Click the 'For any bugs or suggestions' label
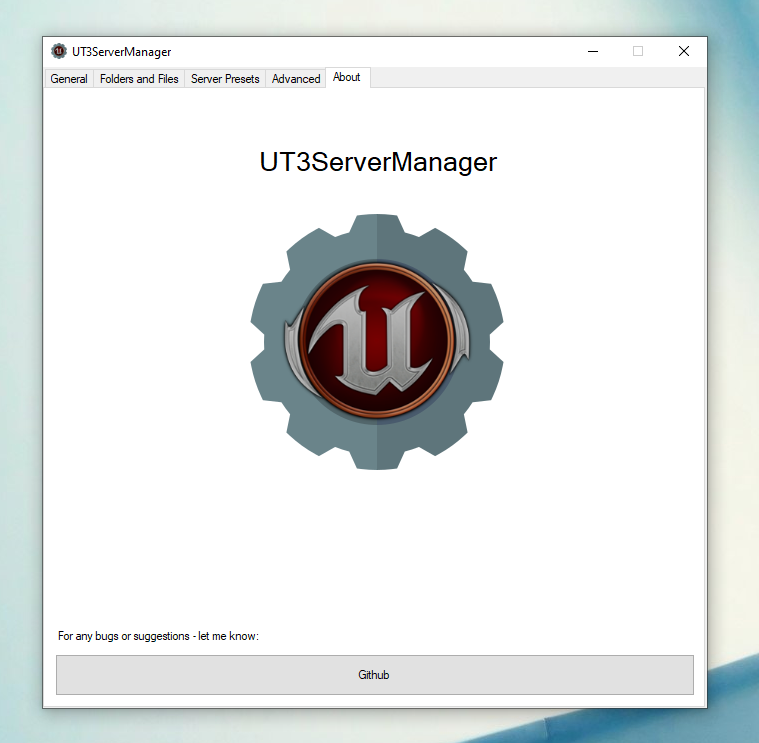This screenshot has height=743, width=759. pos(158,636)
